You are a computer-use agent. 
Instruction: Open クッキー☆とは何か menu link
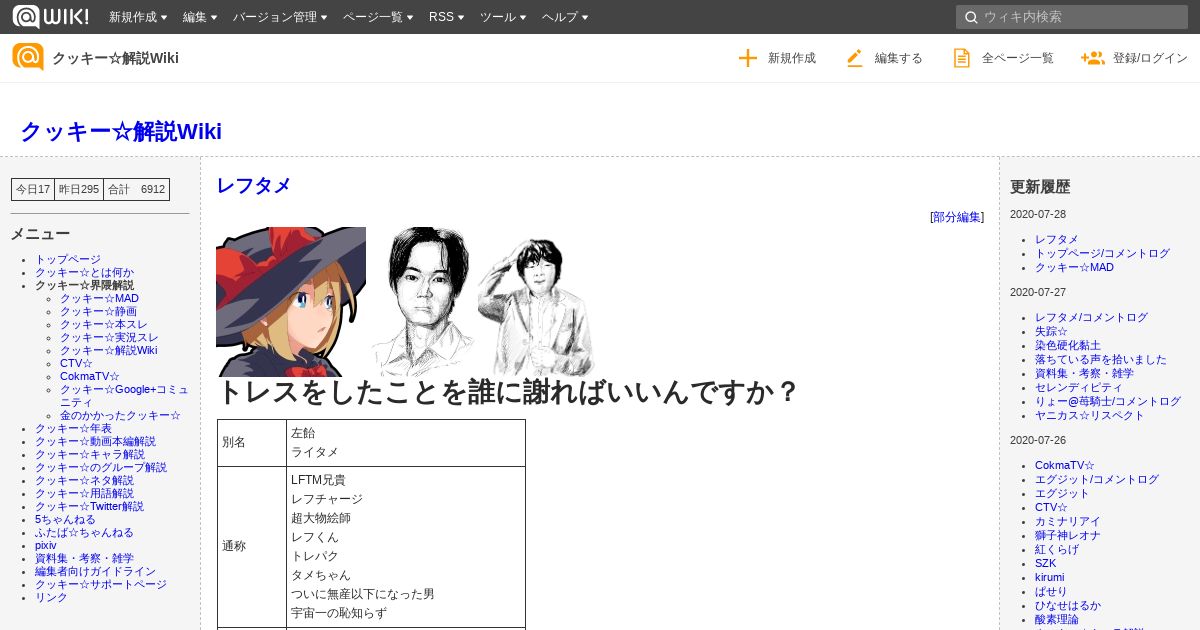[84, 272]
